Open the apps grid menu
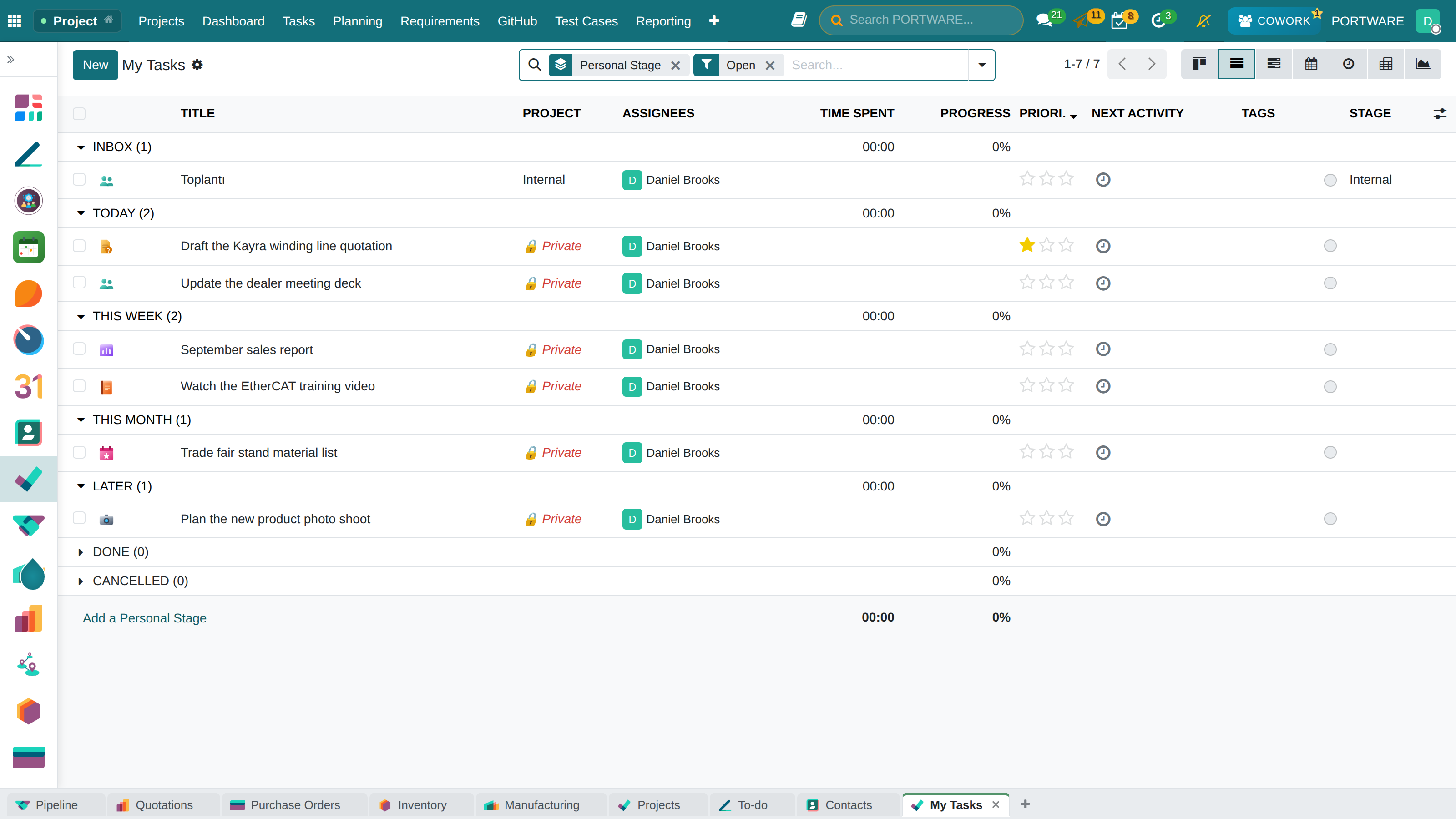Screen dimensions: 1456x819 pos(15,21)
